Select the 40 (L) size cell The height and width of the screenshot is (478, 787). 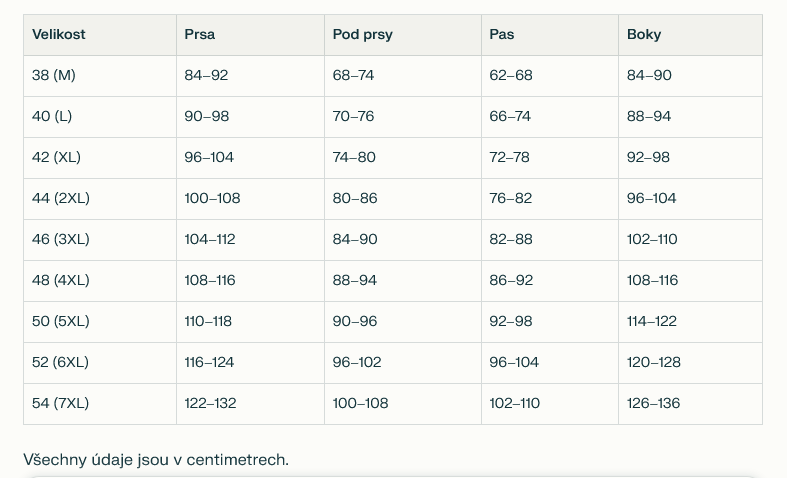pos(52,116)
